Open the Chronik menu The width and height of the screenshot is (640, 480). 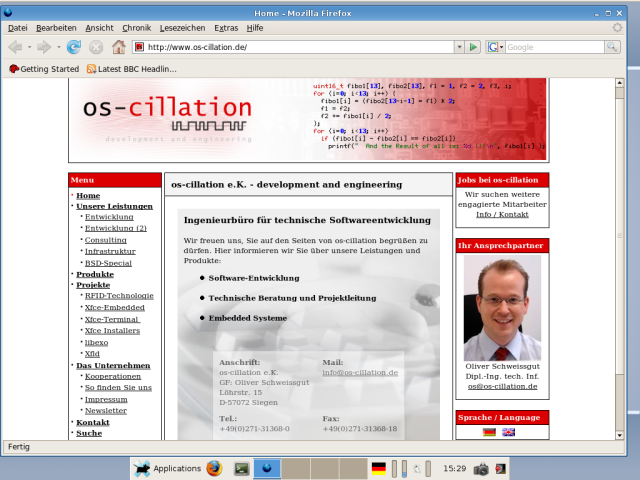(x=136, y=28)
